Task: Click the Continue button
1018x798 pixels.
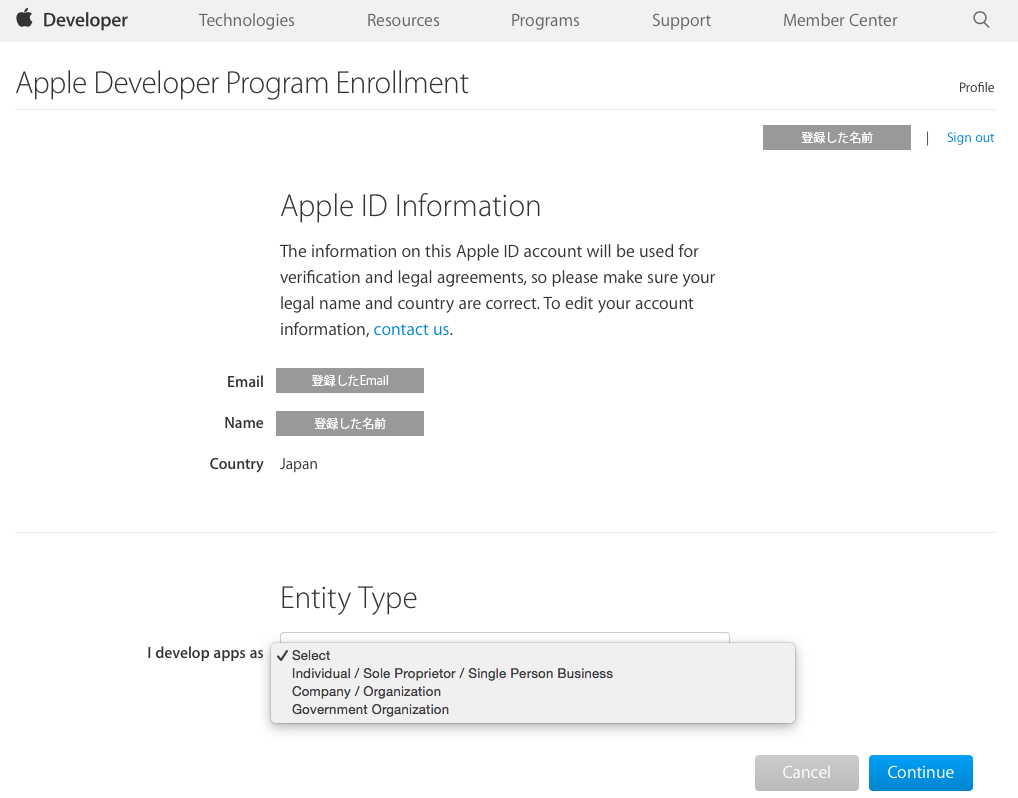Action: tap(921, 773)
